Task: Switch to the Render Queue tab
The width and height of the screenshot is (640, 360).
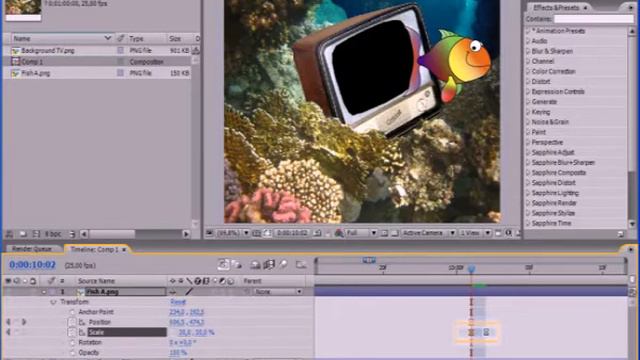Action: [x=32, y=249]
